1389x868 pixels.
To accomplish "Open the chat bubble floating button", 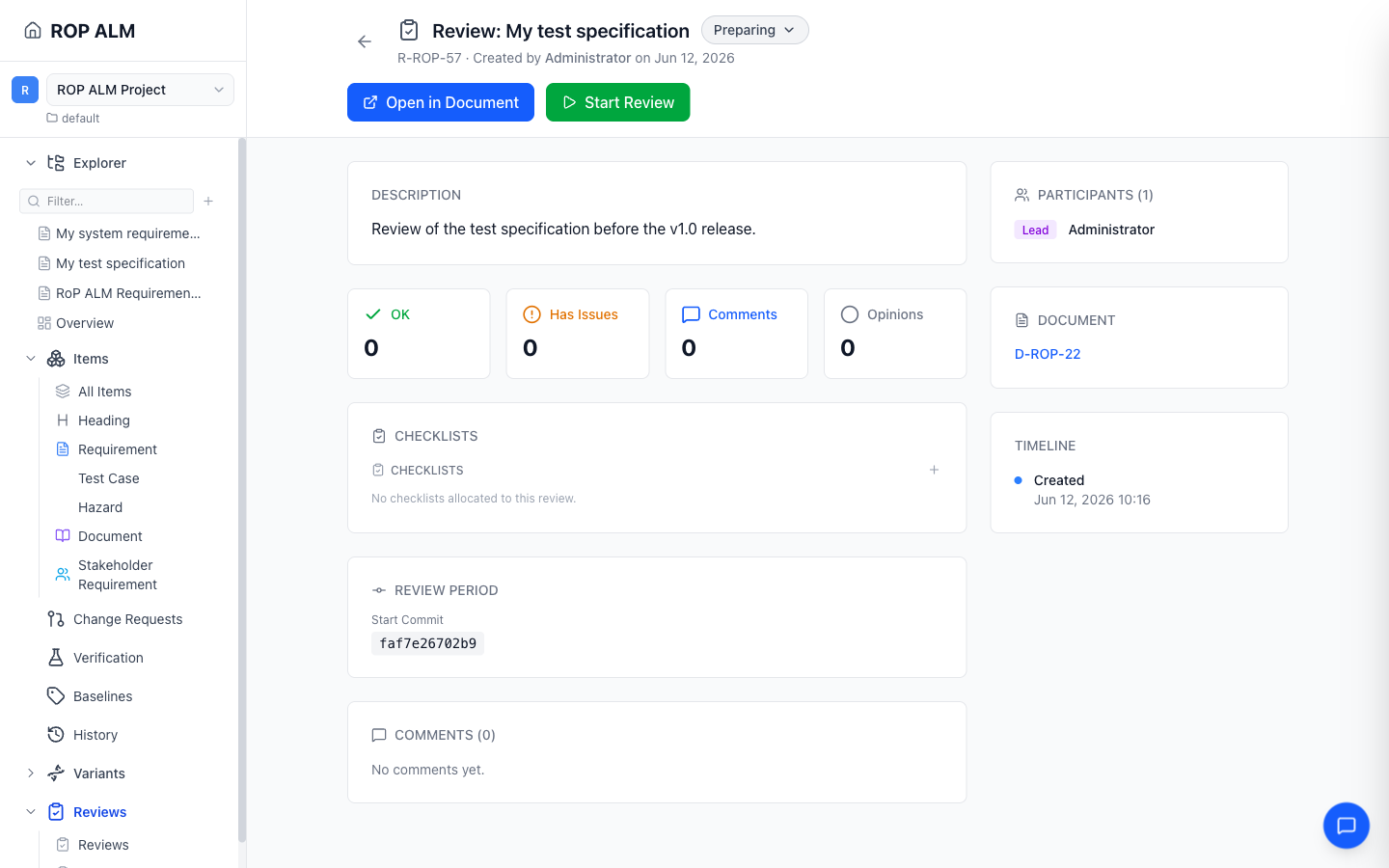I will coord(1347,826).
